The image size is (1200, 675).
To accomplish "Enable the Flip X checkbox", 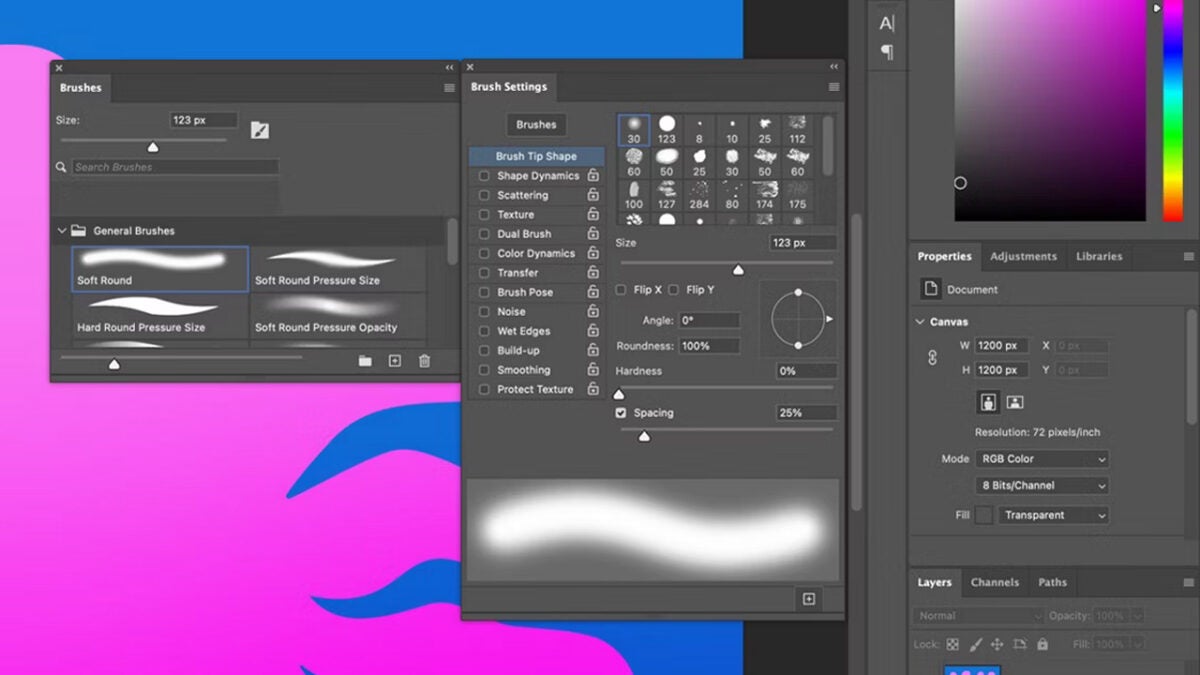I will [x=621, y=290].
